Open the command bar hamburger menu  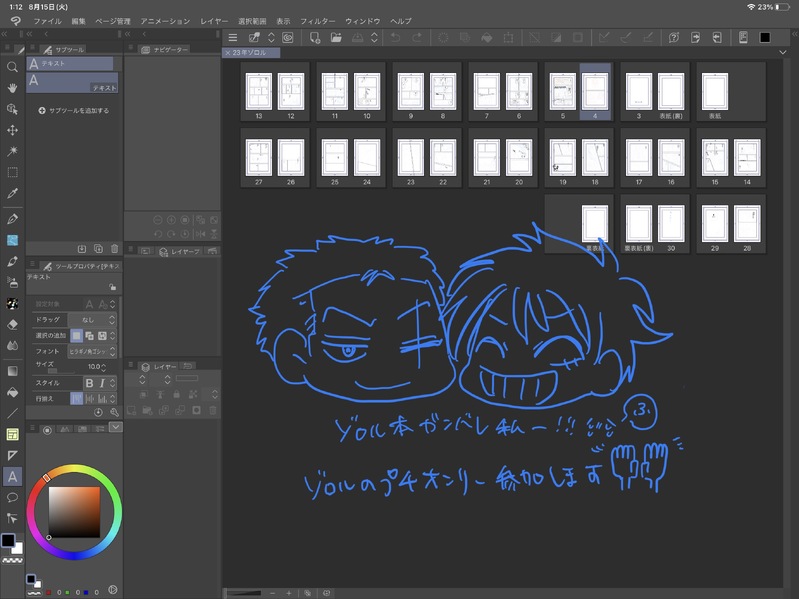[233, 38]
